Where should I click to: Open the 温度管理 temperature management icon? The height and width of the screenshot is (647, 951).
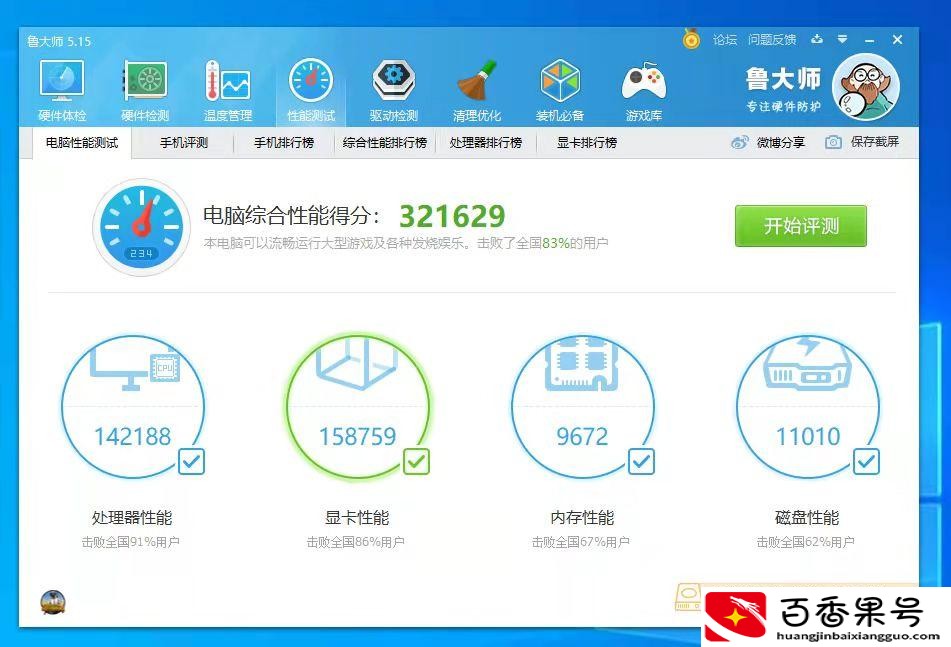tap(227, 90)
